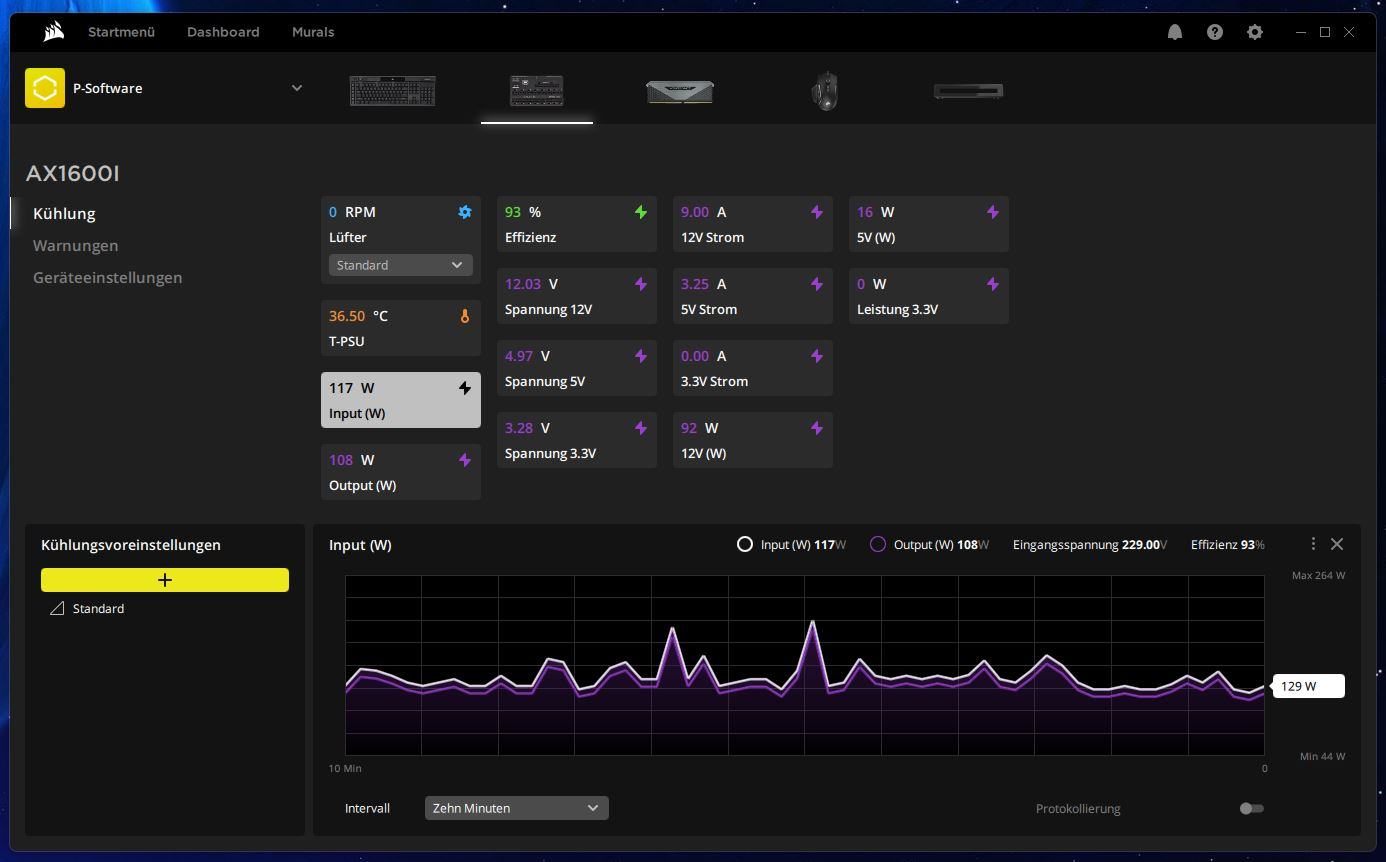Click the Effizienz label in its tile
Screen dimensions: 1386x862
531,237
